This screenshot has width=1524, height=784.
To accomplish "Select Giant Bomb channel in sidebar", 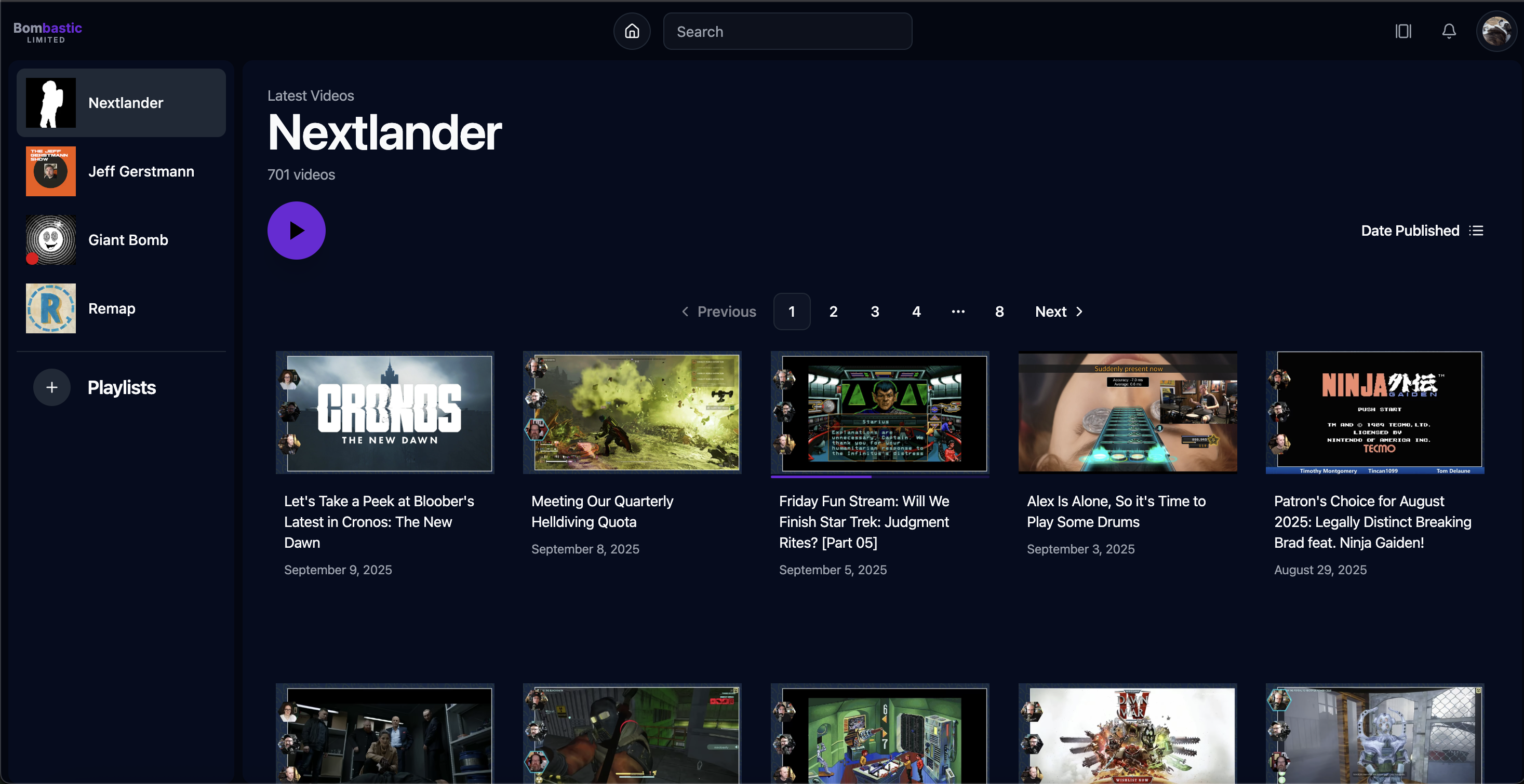I will [121, 240].
